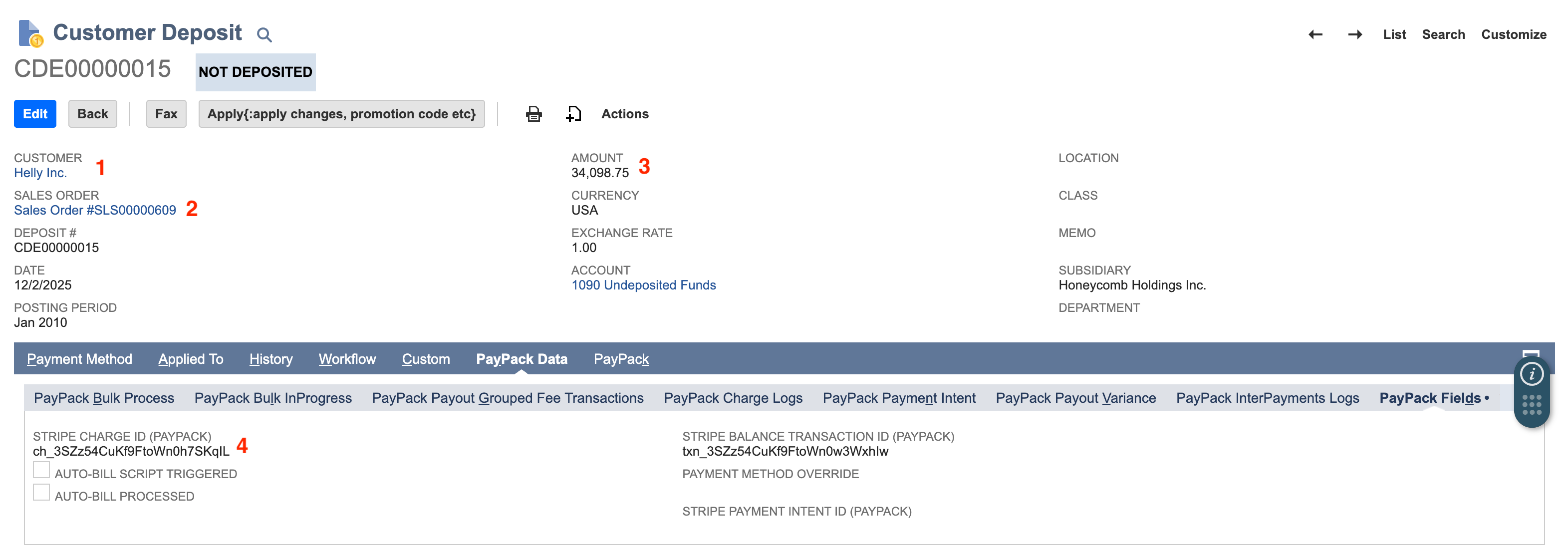Open the info circle icon on the right edge
Screen dimensions: 1568x559
[1533, 374]
